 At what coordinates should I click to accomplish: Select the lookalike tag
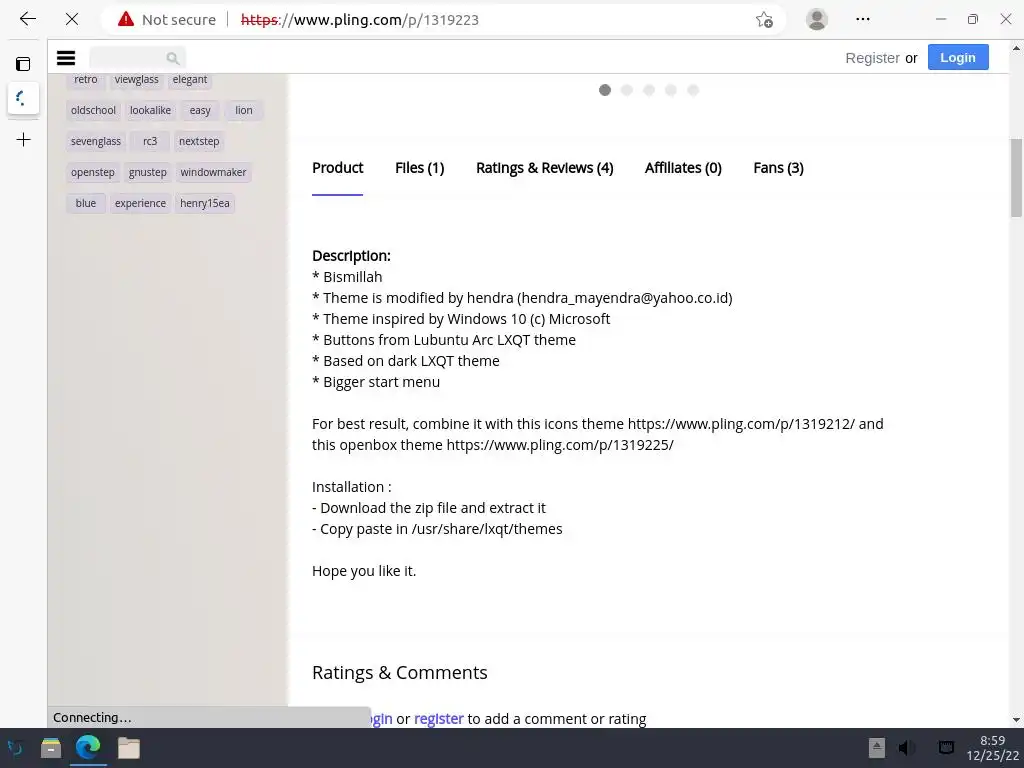point(150,110)
